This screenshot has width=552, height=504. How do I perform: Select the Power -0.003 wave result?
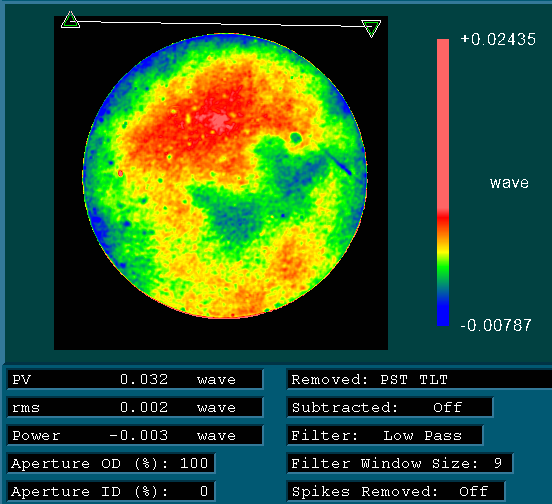pos(135,436)
